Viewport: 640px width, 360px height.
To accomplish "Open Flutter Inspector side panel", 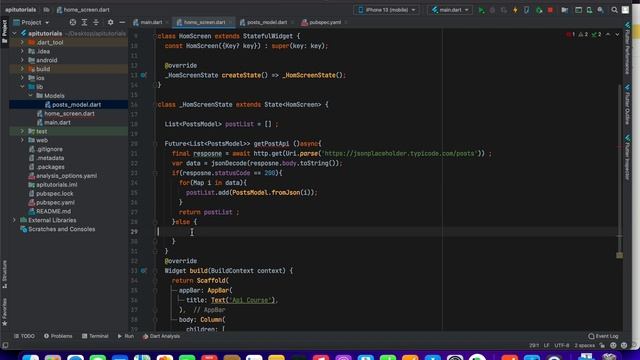I will 627,157.
